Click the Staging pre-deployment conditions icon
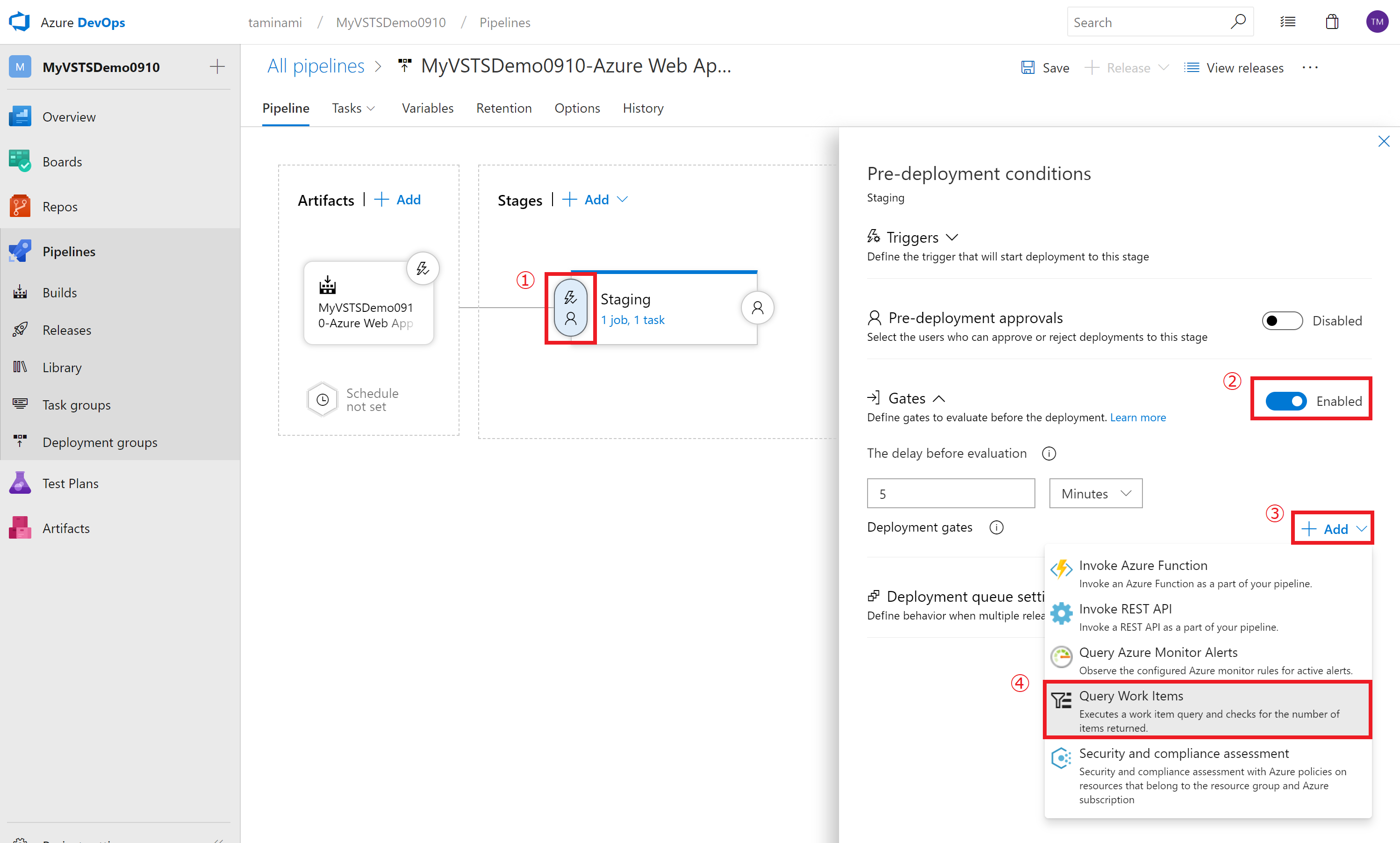This screenshot has height=843, width=1400. pos(570,308)
